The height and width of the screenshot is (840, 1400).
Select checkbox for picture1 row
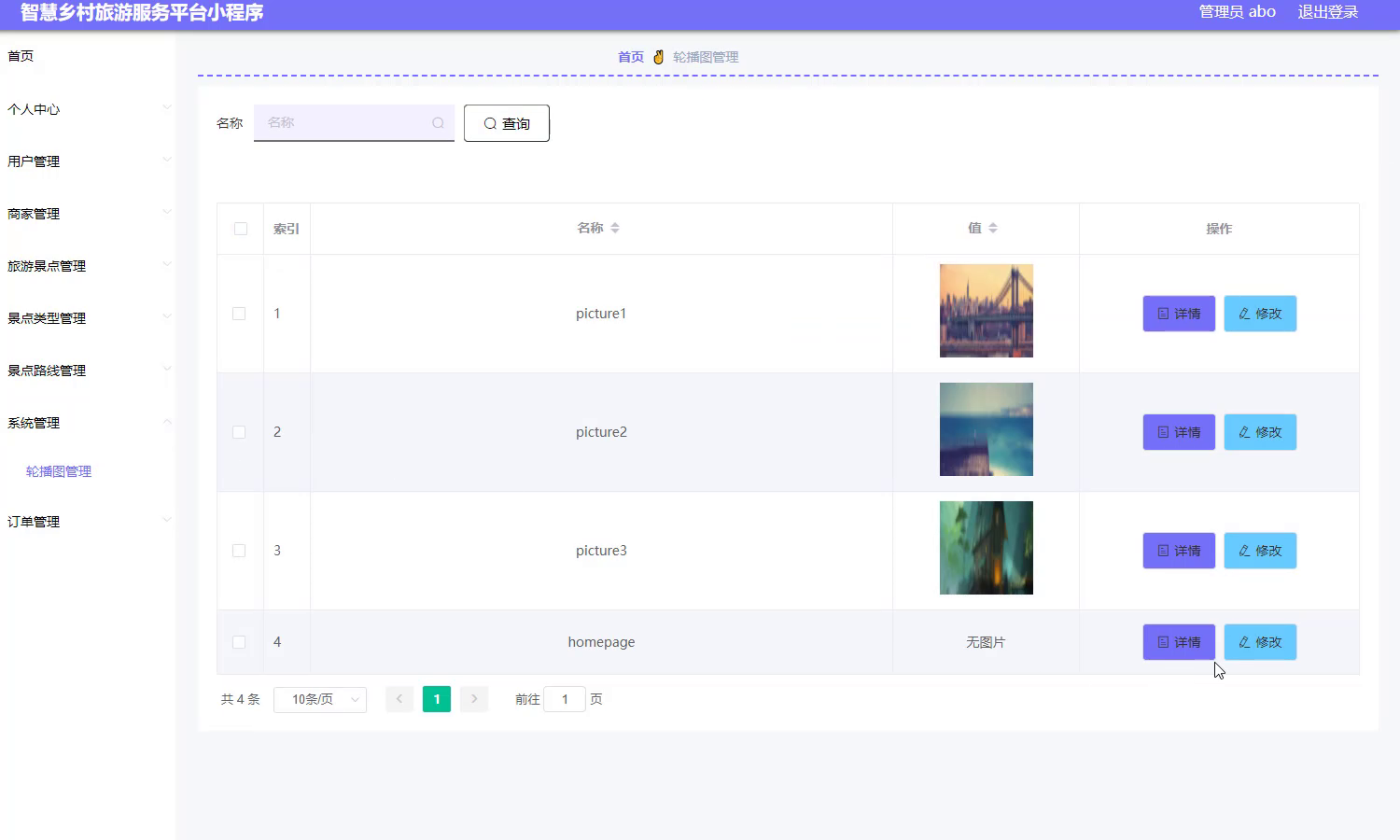tap(239, 314)
